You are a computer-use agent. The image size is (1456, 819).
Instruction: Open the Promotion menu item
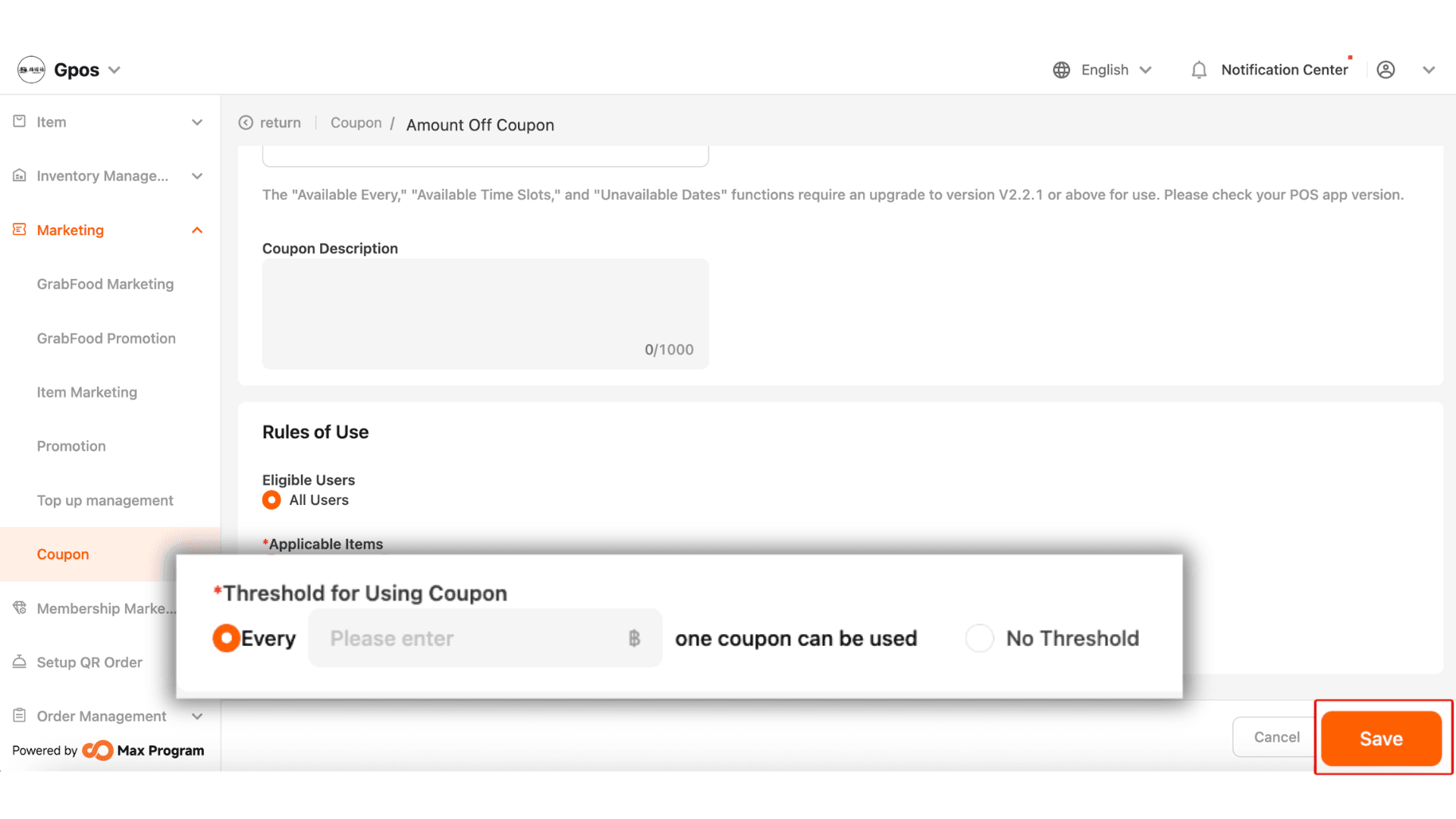[71, 446]
